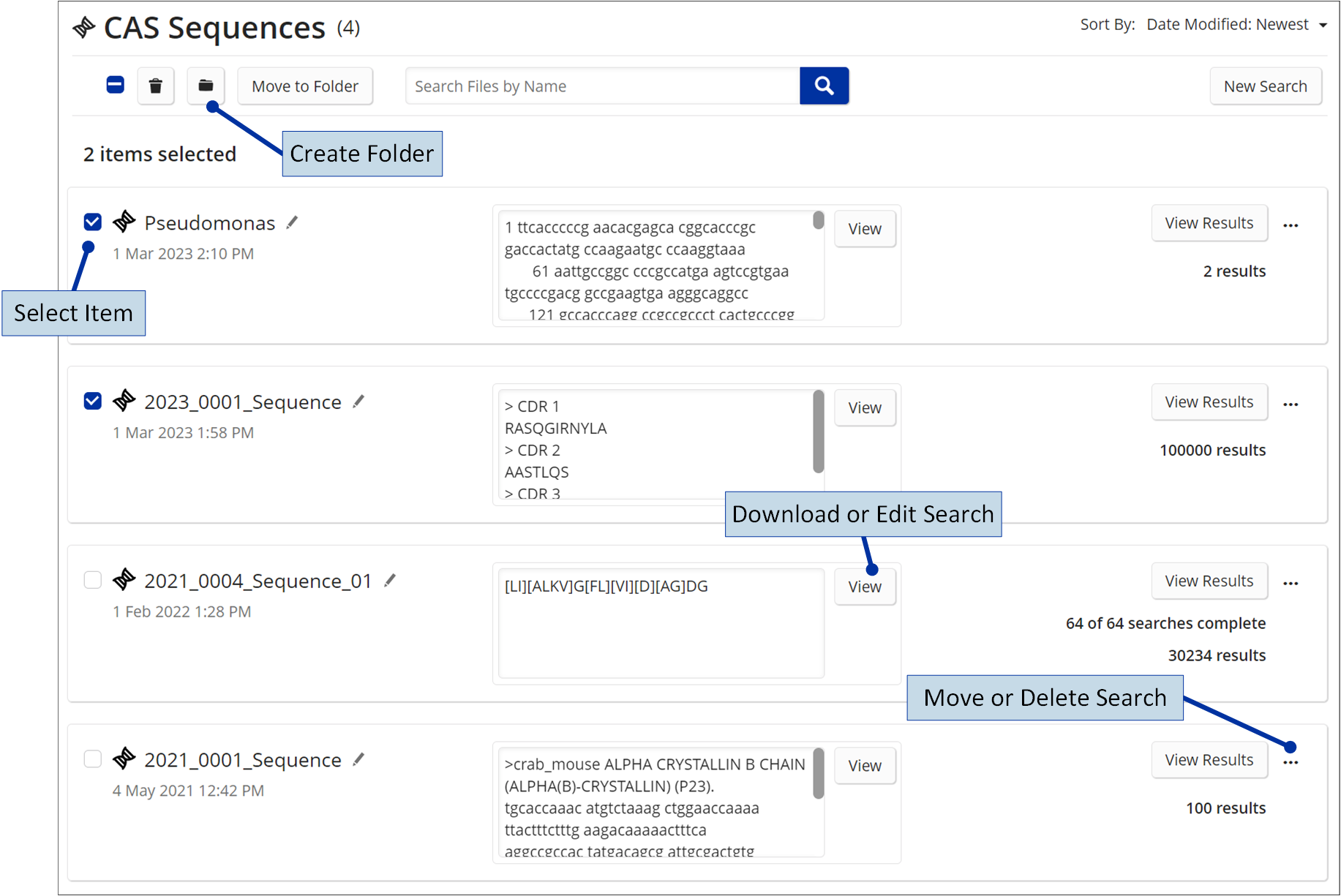View the 2021_0004_Sequence_01 motif query
Screen dimensions: 1341x896
pyautogui.click(x=865, y=587)
